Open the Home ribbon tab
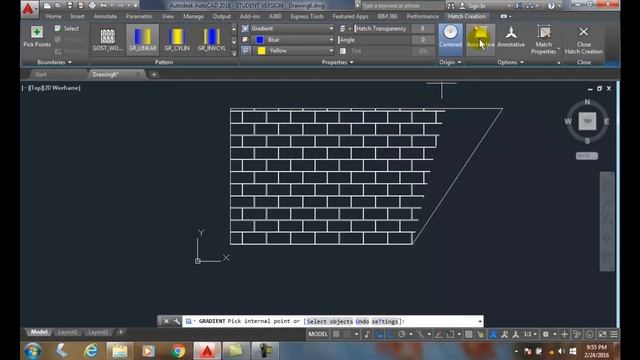Image resolution: width=640 pixels, height=360 pixels. [x=53, y=16]
